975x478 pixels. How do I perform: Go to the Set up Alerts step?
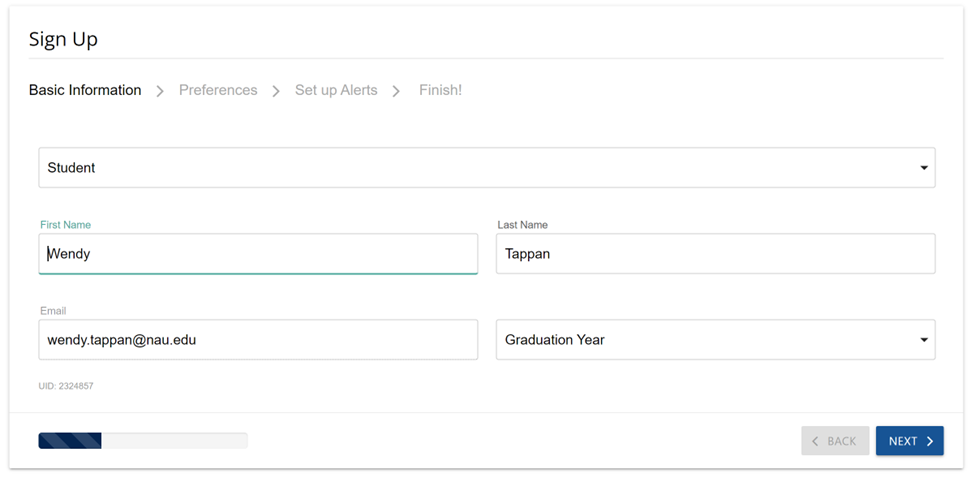click(336, 90)
